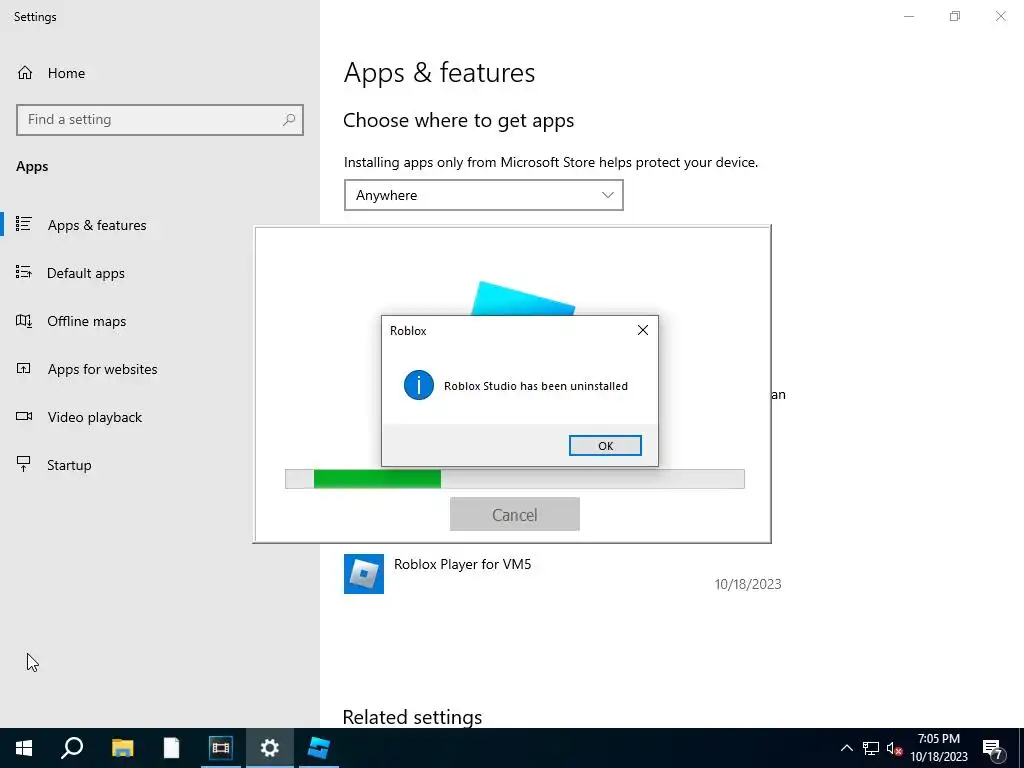The image size is (1024, 768).
Task: Restore down the Settings window
Action: tap(955, 16)
